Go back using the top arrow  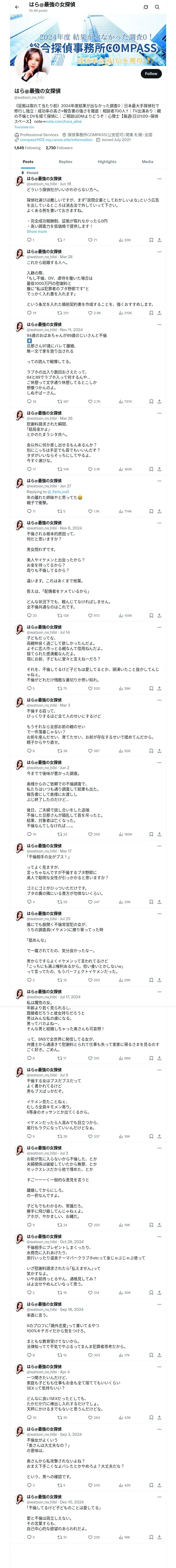(x=16, y=7)
